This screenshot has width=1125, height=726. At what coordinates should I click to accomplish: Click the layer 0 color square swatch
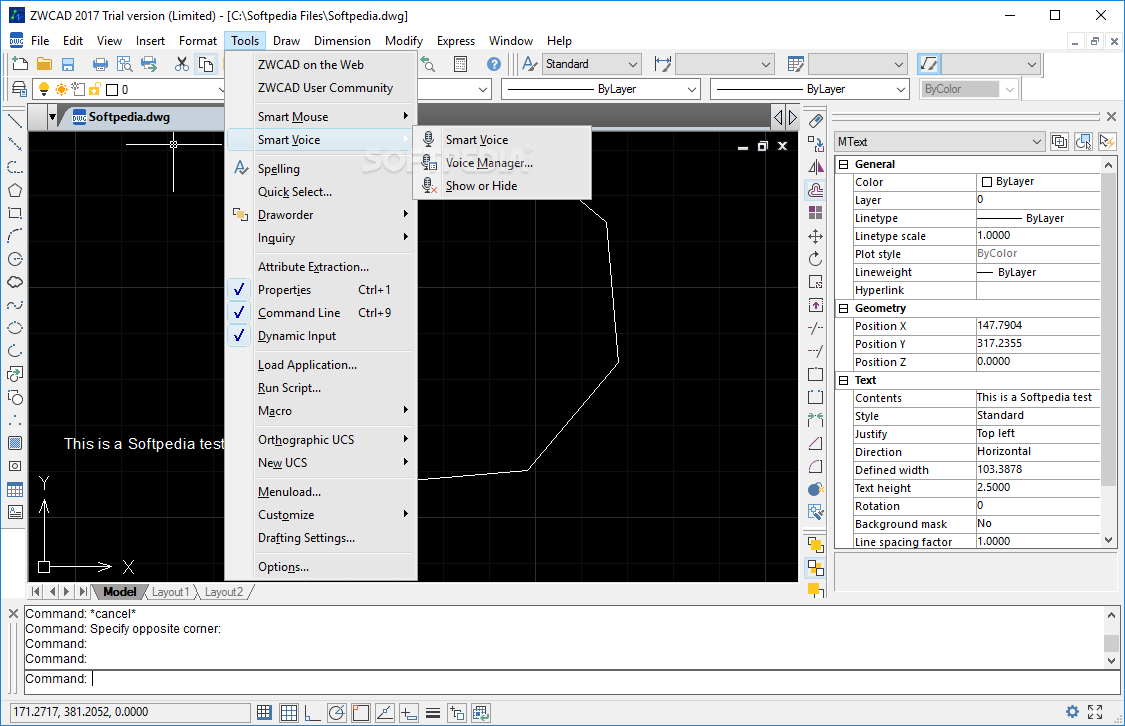coord(112,90)
